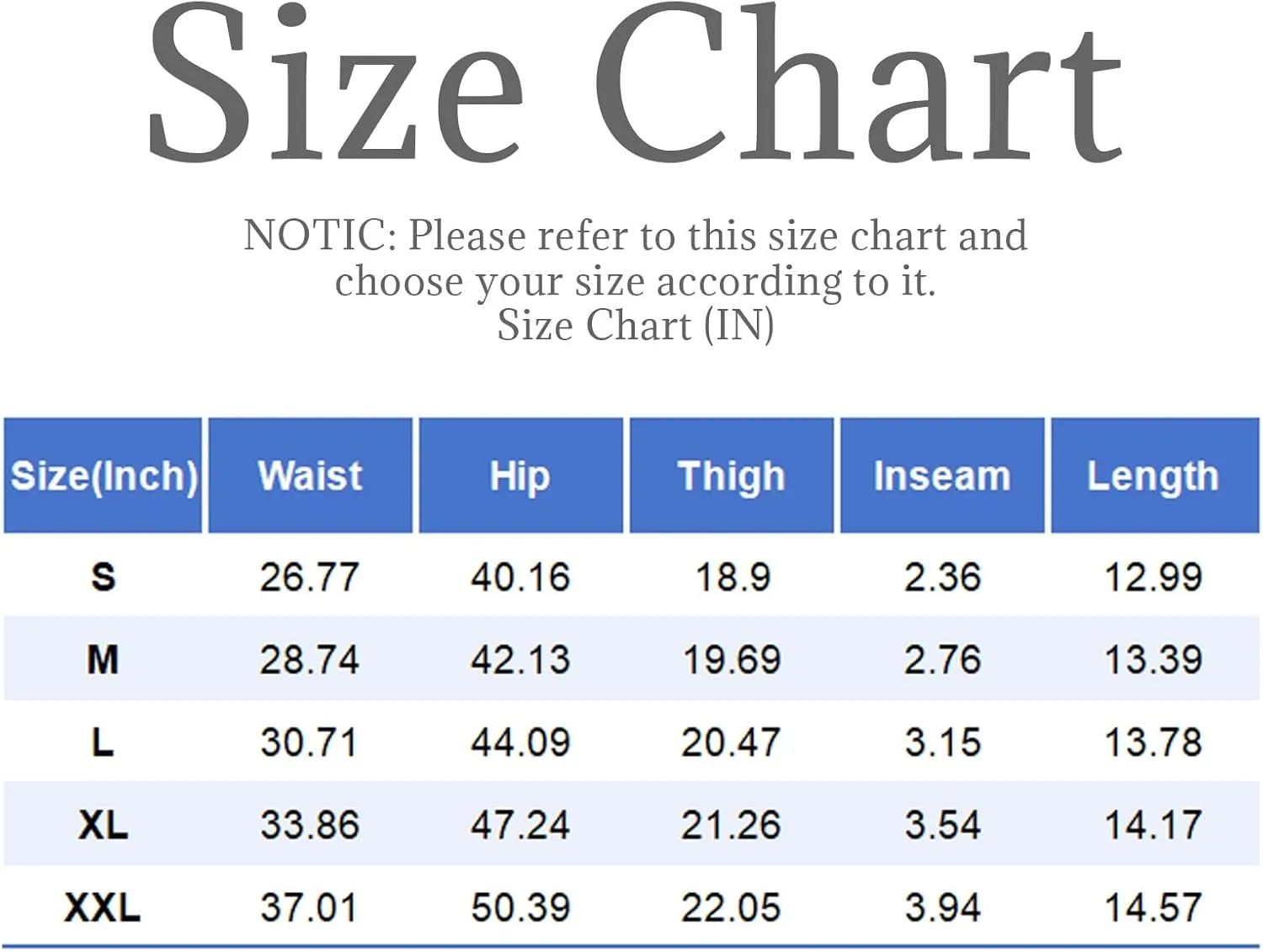This screenshot has width=1263, height=952.
Task: Select the M size row label
Action: [x=103, y=659]
